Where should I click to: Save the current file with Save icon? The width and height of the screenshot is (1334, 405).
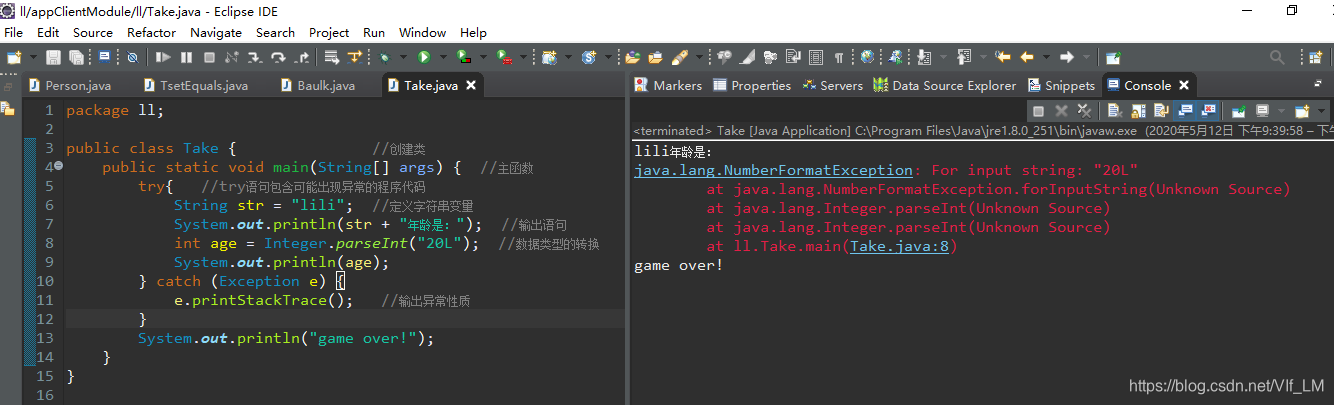[x=53, y=57]
